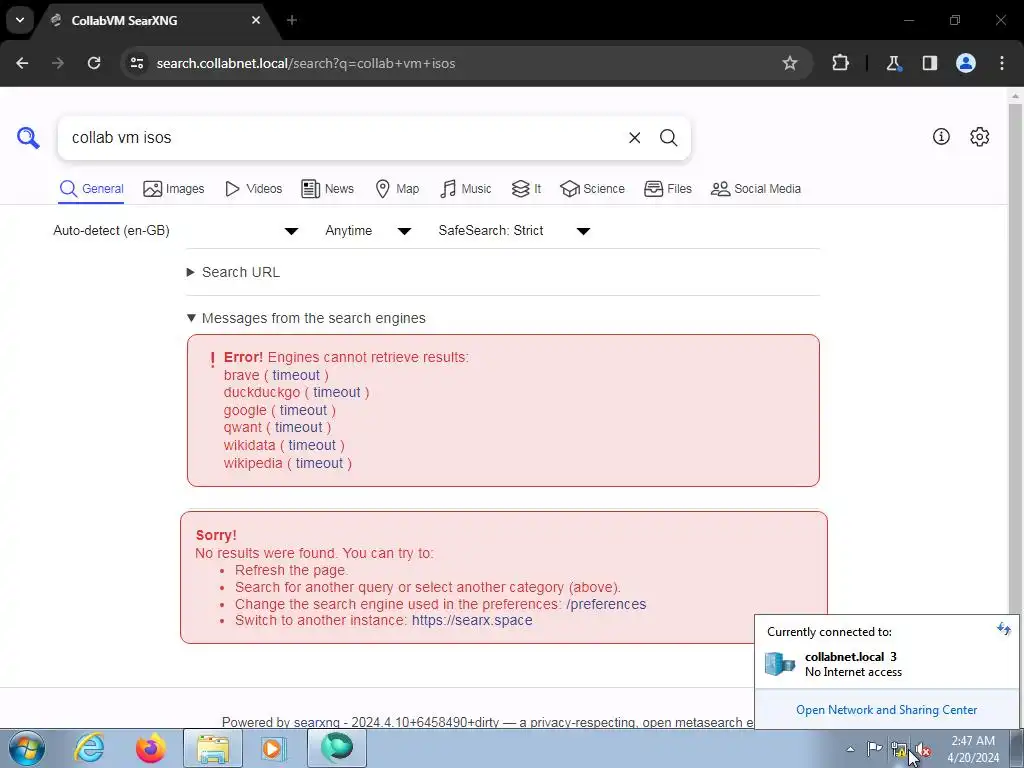Viewport: 1024px width, 768px height.
Task: Open the SafeSearch Strict dropdown
Action: pos(514,231)
